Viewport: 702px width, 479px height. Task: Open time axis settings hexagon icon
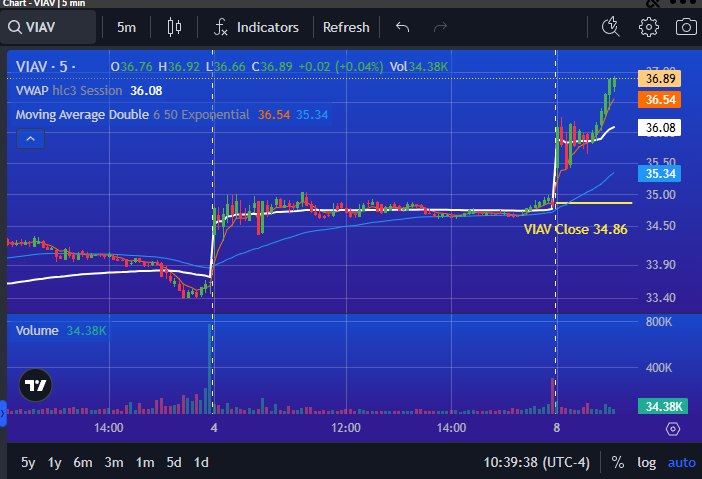[x=672, y=429]
